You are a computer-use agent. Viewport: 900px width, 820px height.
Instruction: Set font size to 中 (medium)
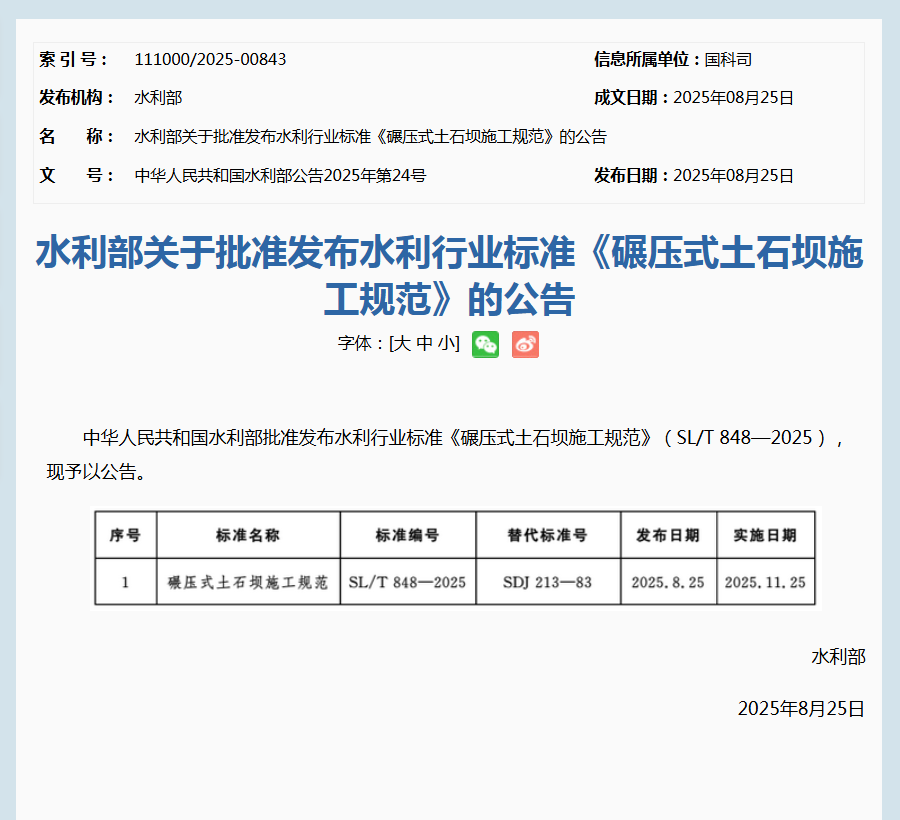(x=424, y=344)
